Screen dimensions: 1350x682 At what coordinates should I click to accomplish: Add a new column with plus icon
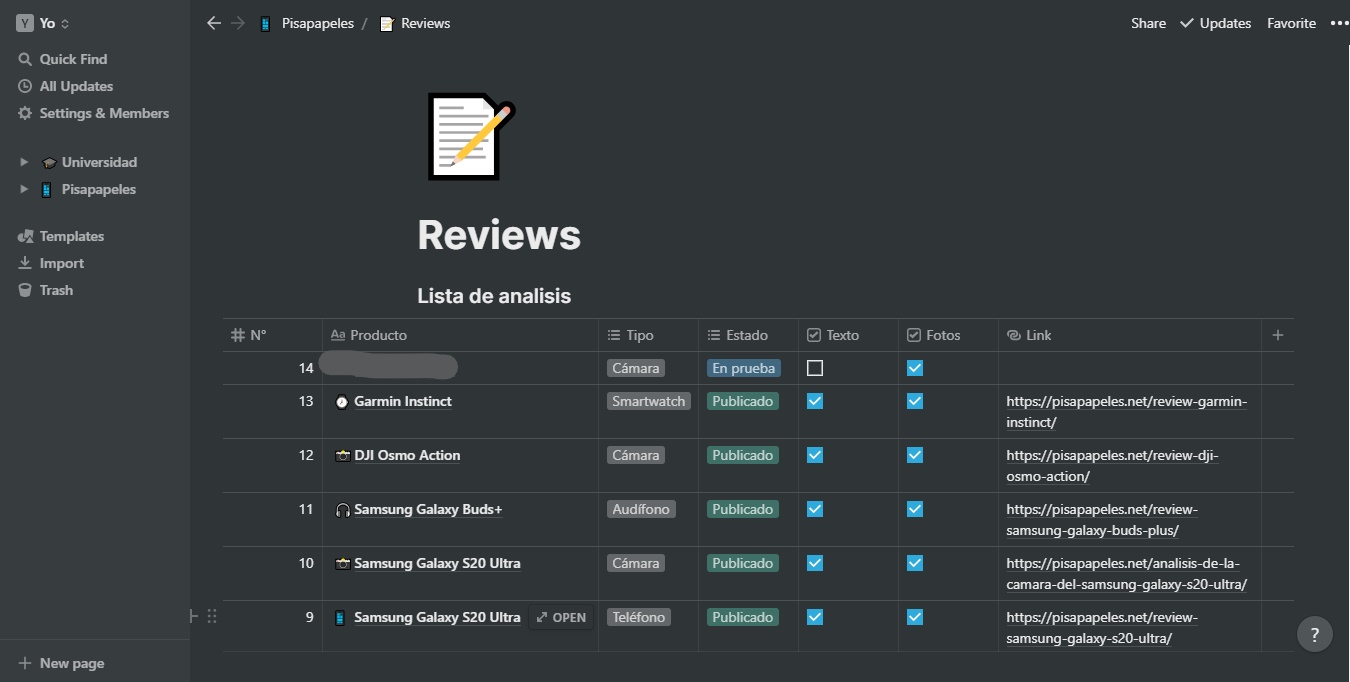[1277, 335]
